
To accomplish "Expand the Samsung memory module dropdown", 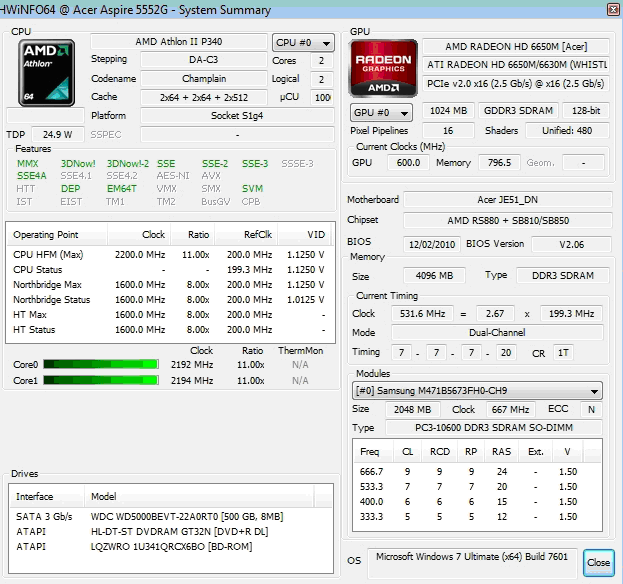I will click(478, 391).
